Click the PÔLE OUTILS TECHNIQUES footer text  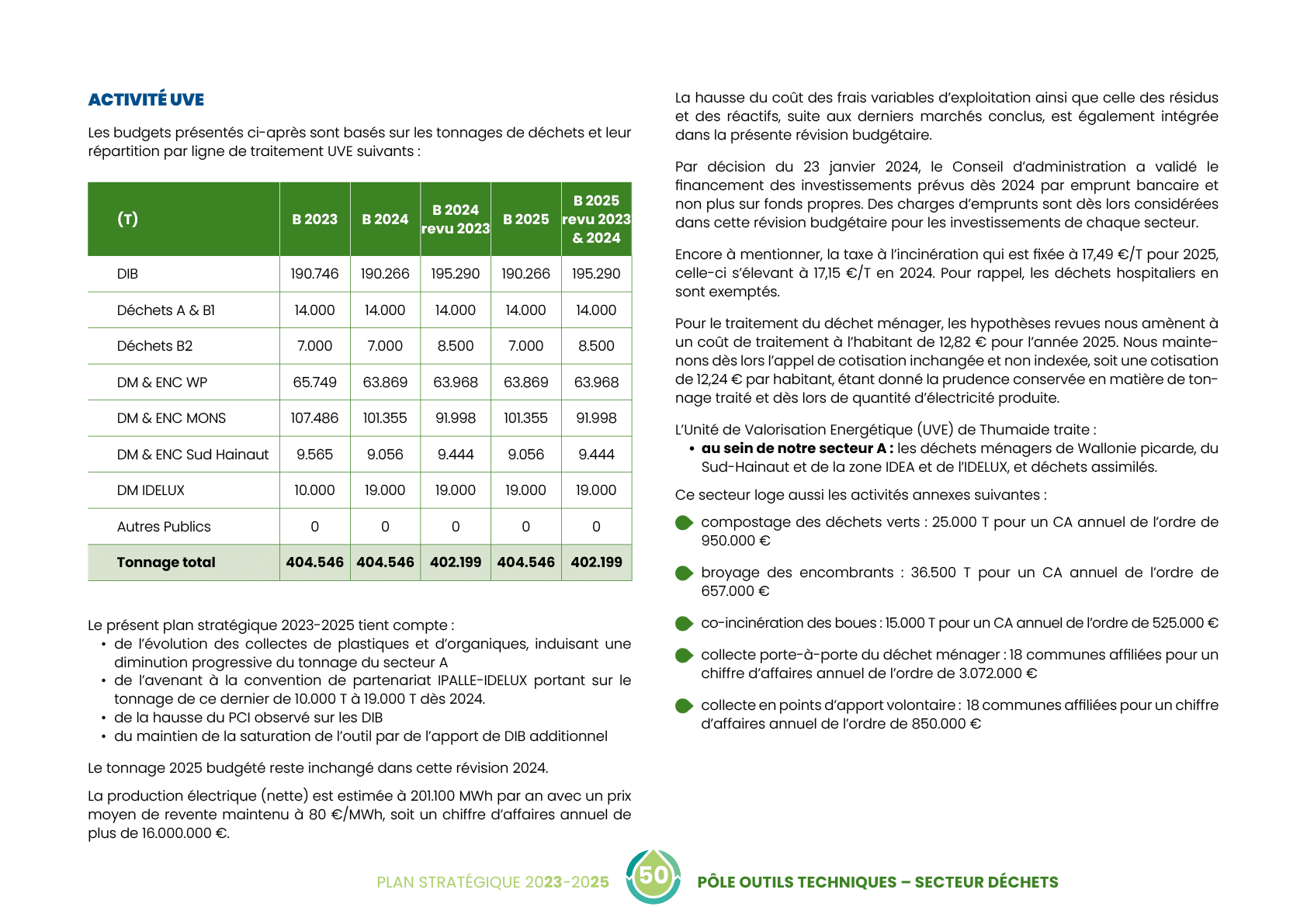click(877, 882)
